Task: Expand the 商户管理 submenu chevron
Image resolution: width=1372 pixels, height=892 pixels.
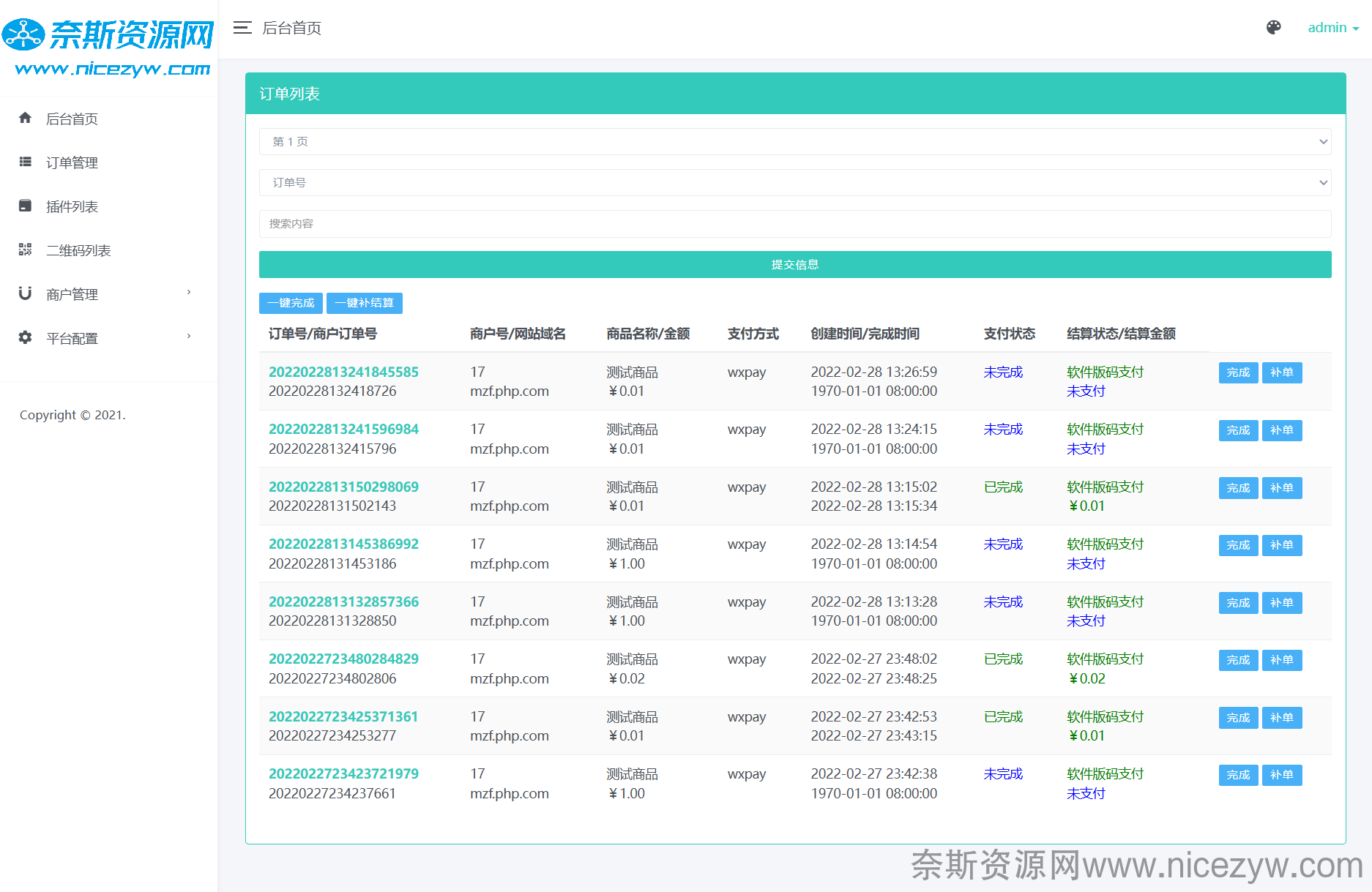Action: [189, 293]
